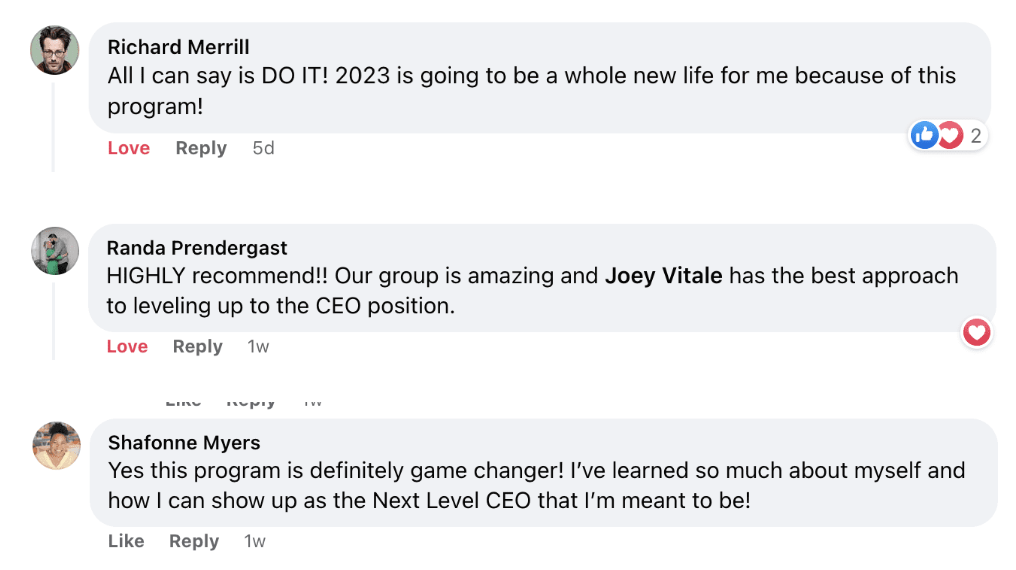The height and width of the screenshot is (570, 1016).
Task: Click the blue thumbs-up reaction icon
Action: [925, 135]
